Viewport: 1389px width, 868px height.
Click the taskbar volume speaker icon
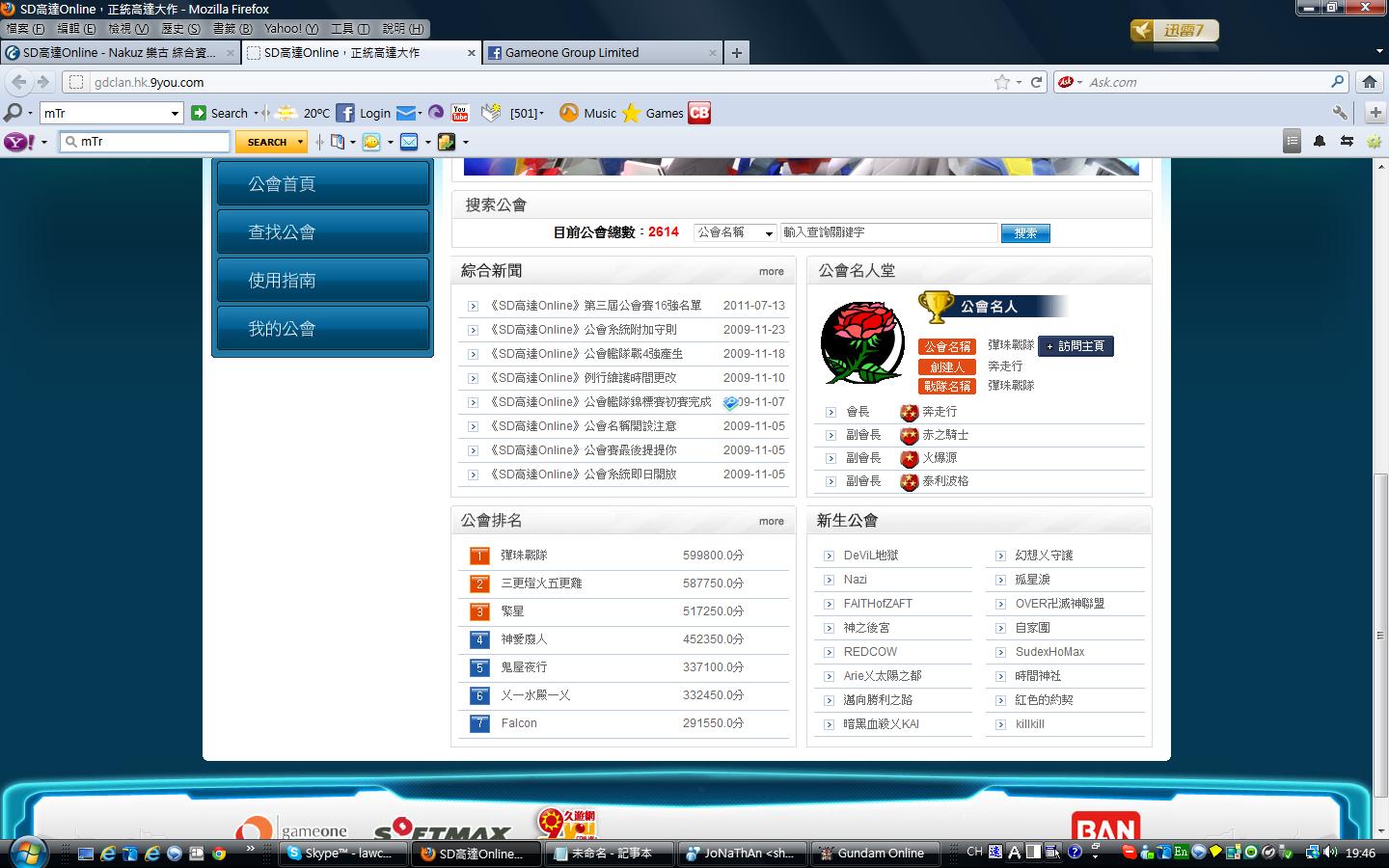(1331, 853)
